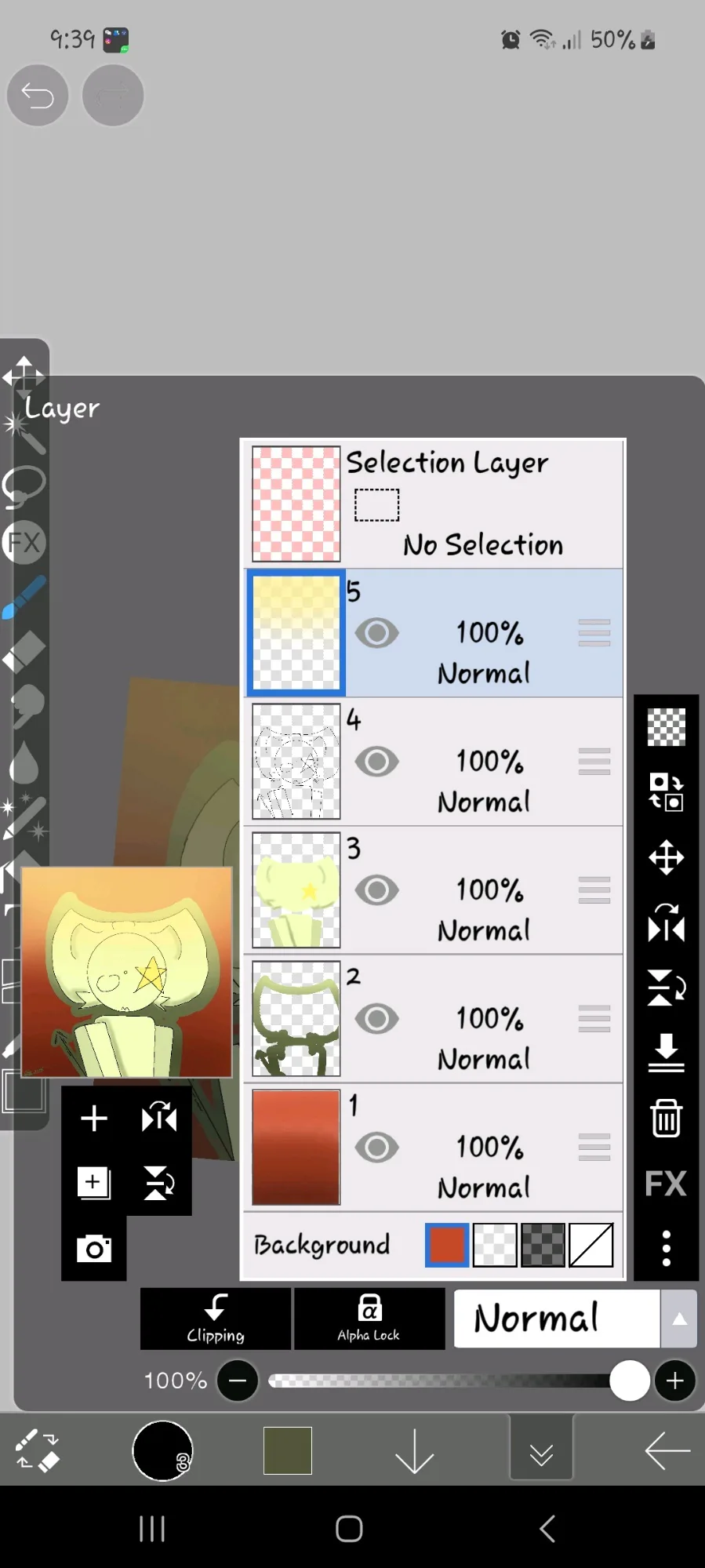Open the Normal blend mode dropdown
705x1568 pixels.
(x=557, y=1319)
